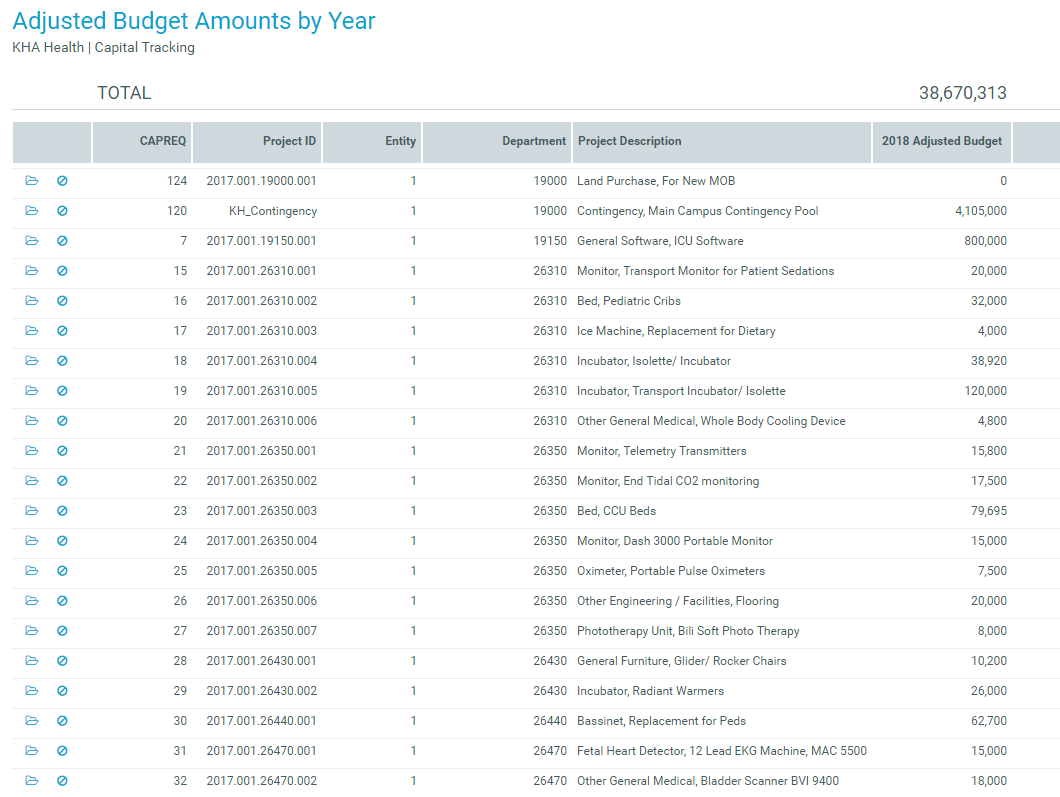Click the Department column header
Viewport: 1060px width, 797px height.
pyautogui.click(x=497, y=142)
